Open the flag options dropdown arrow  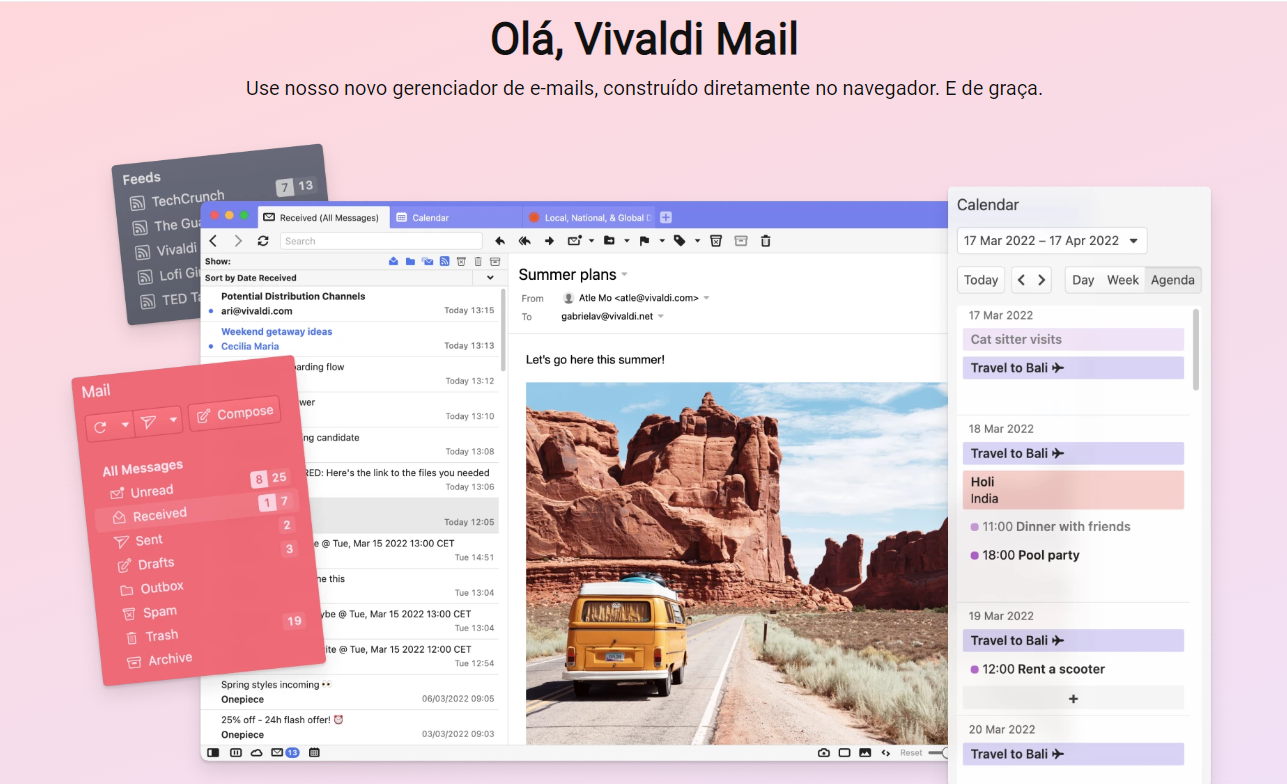coord(662,241)
